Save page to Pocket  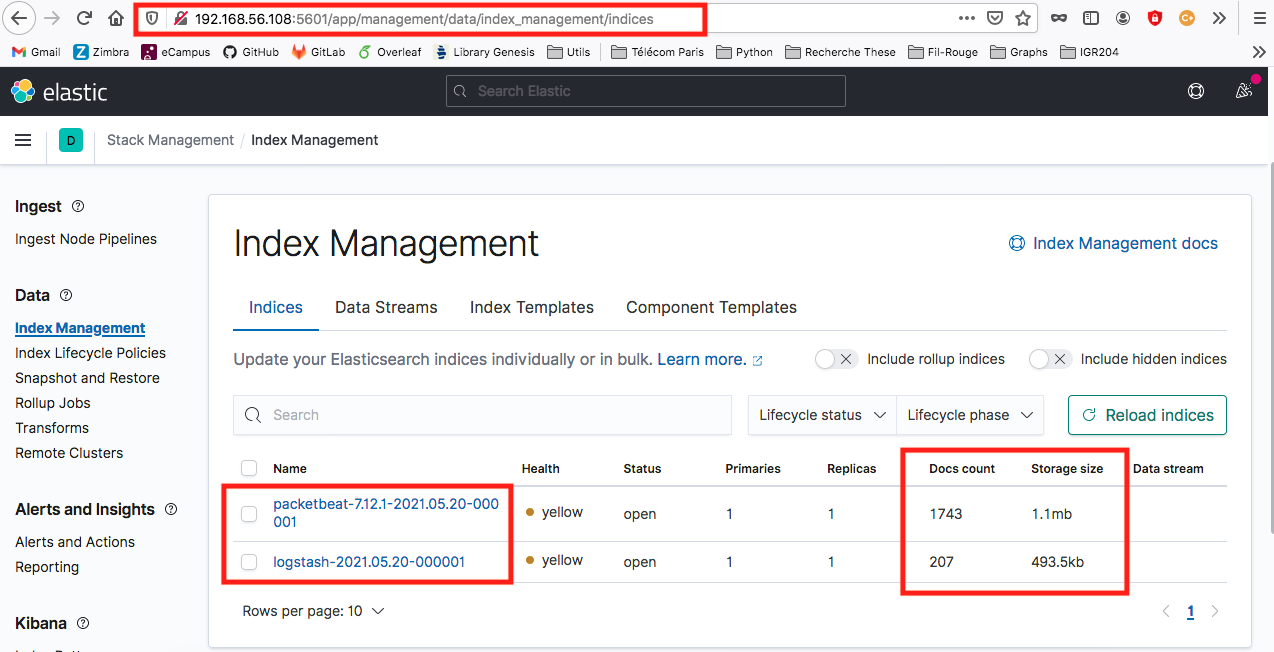click(995, 18)
